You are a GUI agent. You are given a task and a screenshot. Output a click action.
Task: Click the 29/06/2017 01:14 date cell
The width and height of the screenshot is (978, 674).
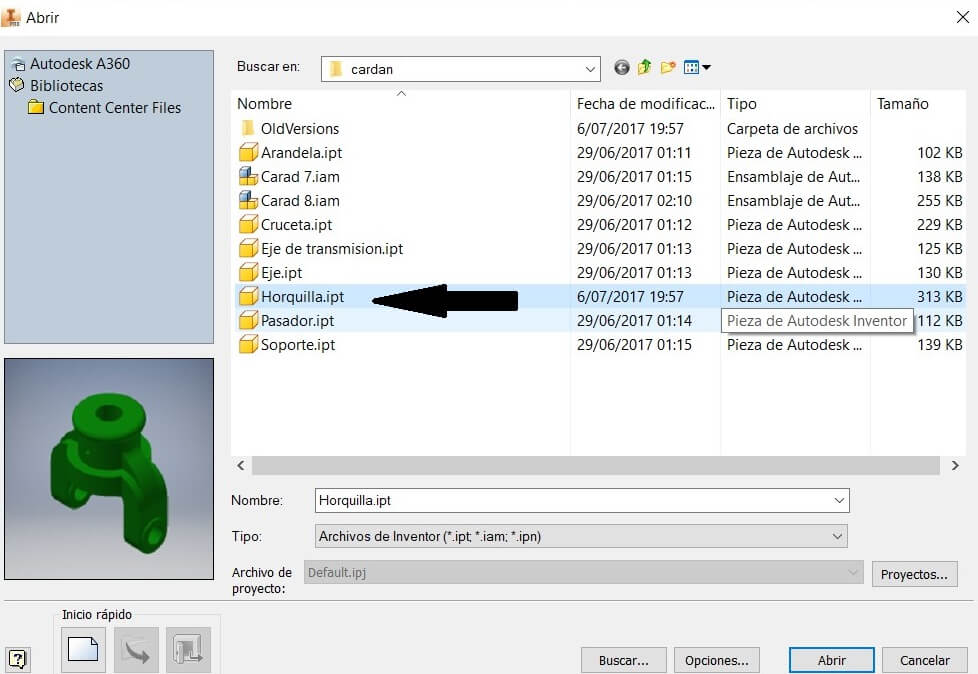coord(634,321)
